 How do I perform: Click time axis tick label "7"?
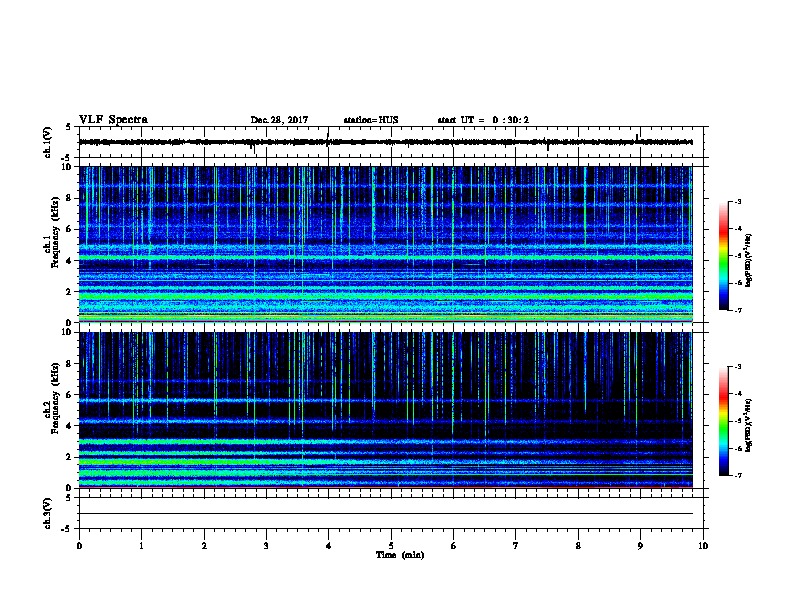pos(516,546)
